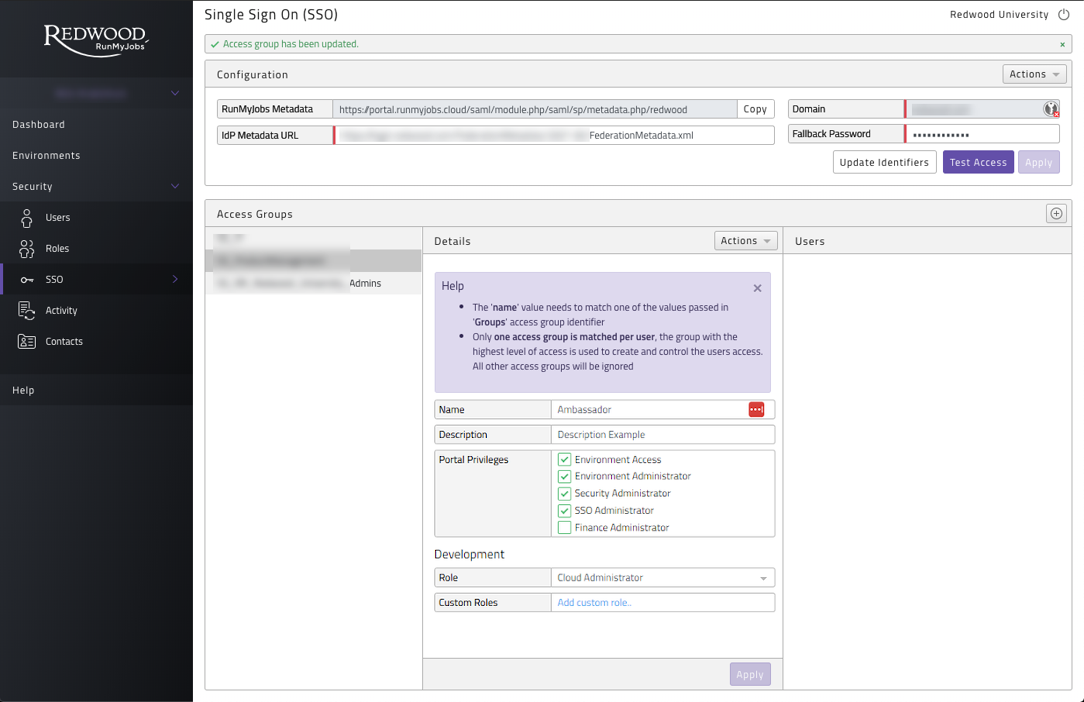Select the access group ending in Admins

313,283
